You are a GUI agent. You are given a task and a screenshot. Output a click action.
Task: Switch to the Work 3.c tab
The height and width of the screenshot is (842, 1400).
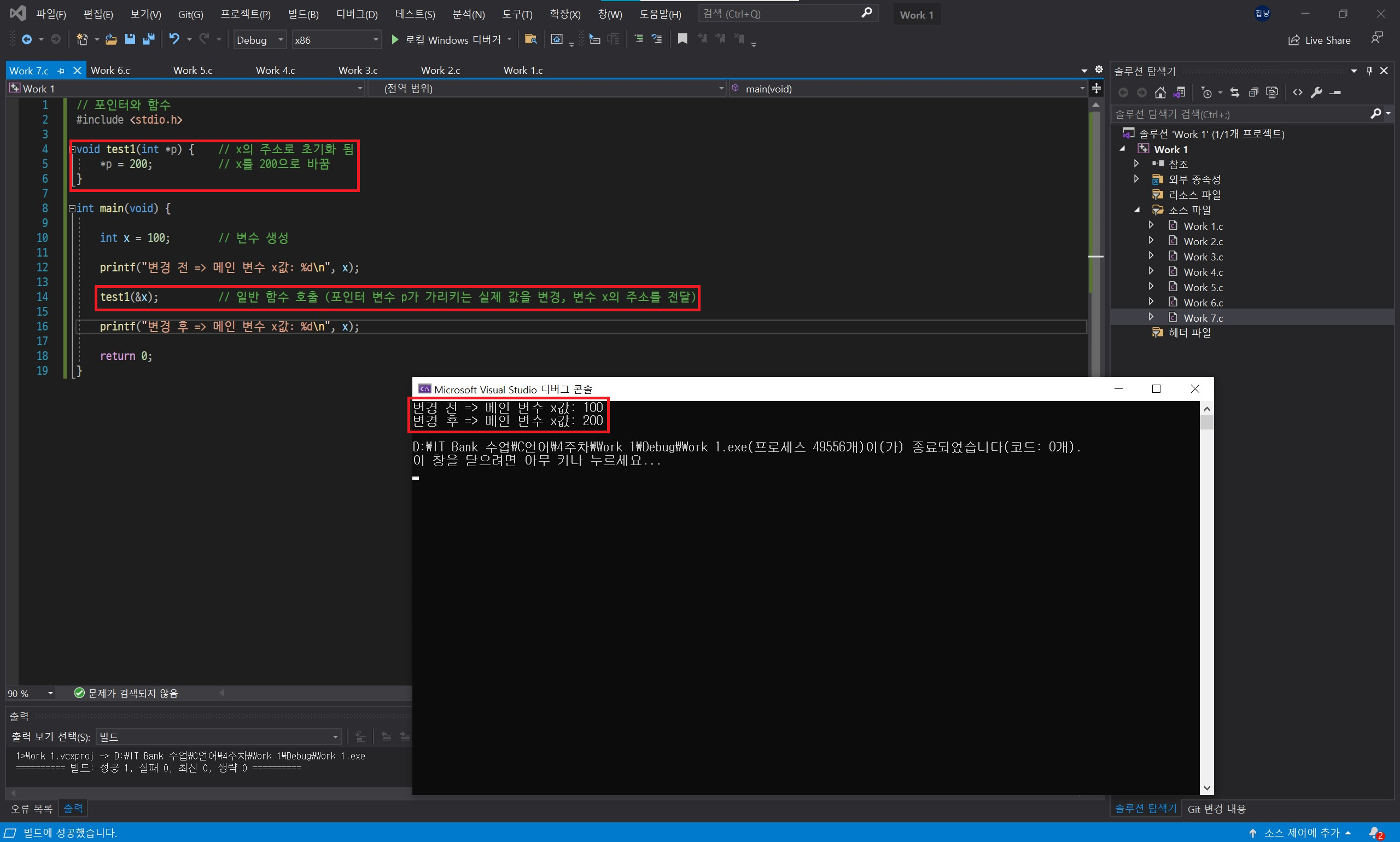[357, 71]
